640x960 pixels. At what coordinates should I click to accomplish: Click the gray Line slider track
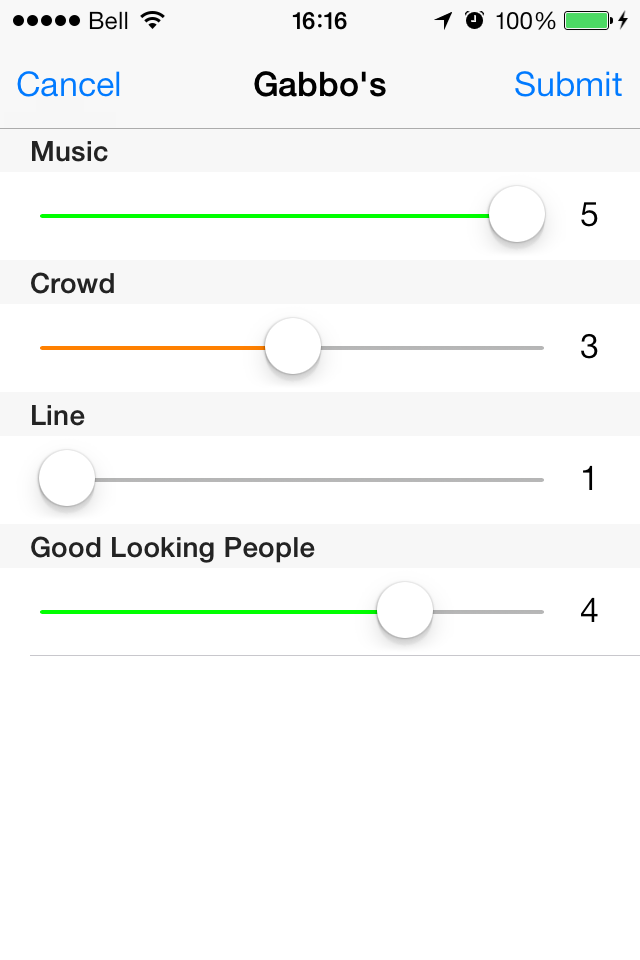pyautogui.click(x=319, y=480)
